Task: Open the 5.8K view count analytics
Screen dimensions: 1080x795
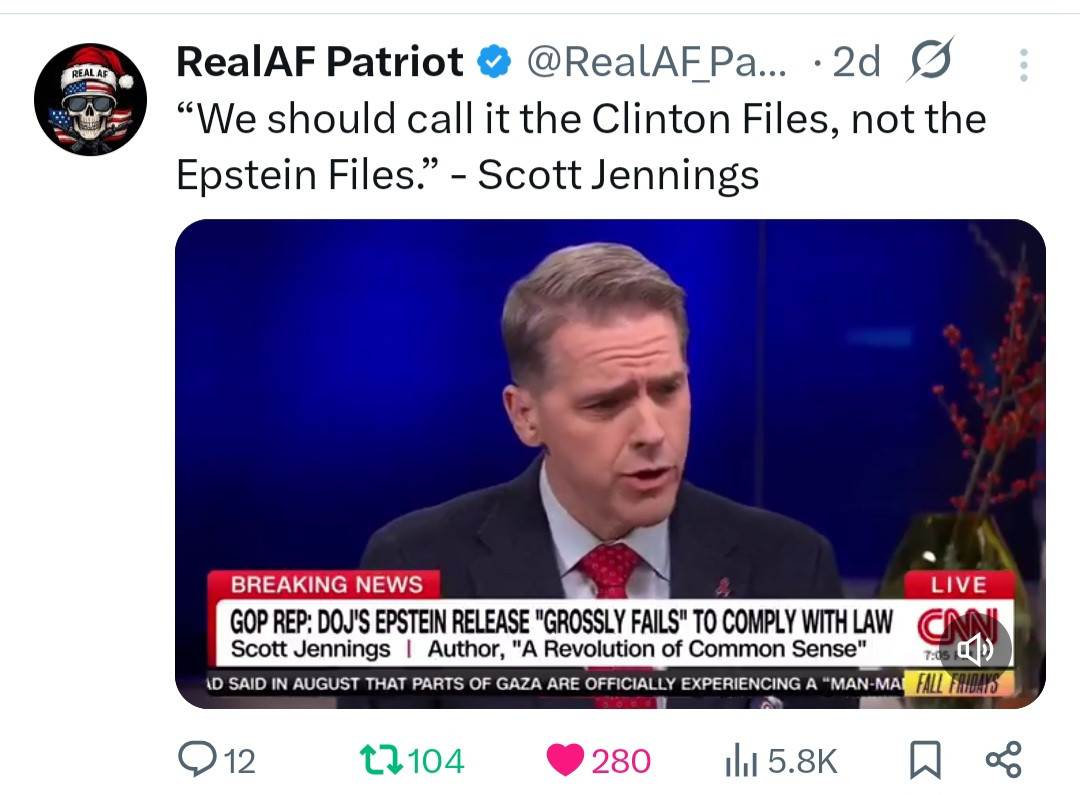Action: click(803, 762)
